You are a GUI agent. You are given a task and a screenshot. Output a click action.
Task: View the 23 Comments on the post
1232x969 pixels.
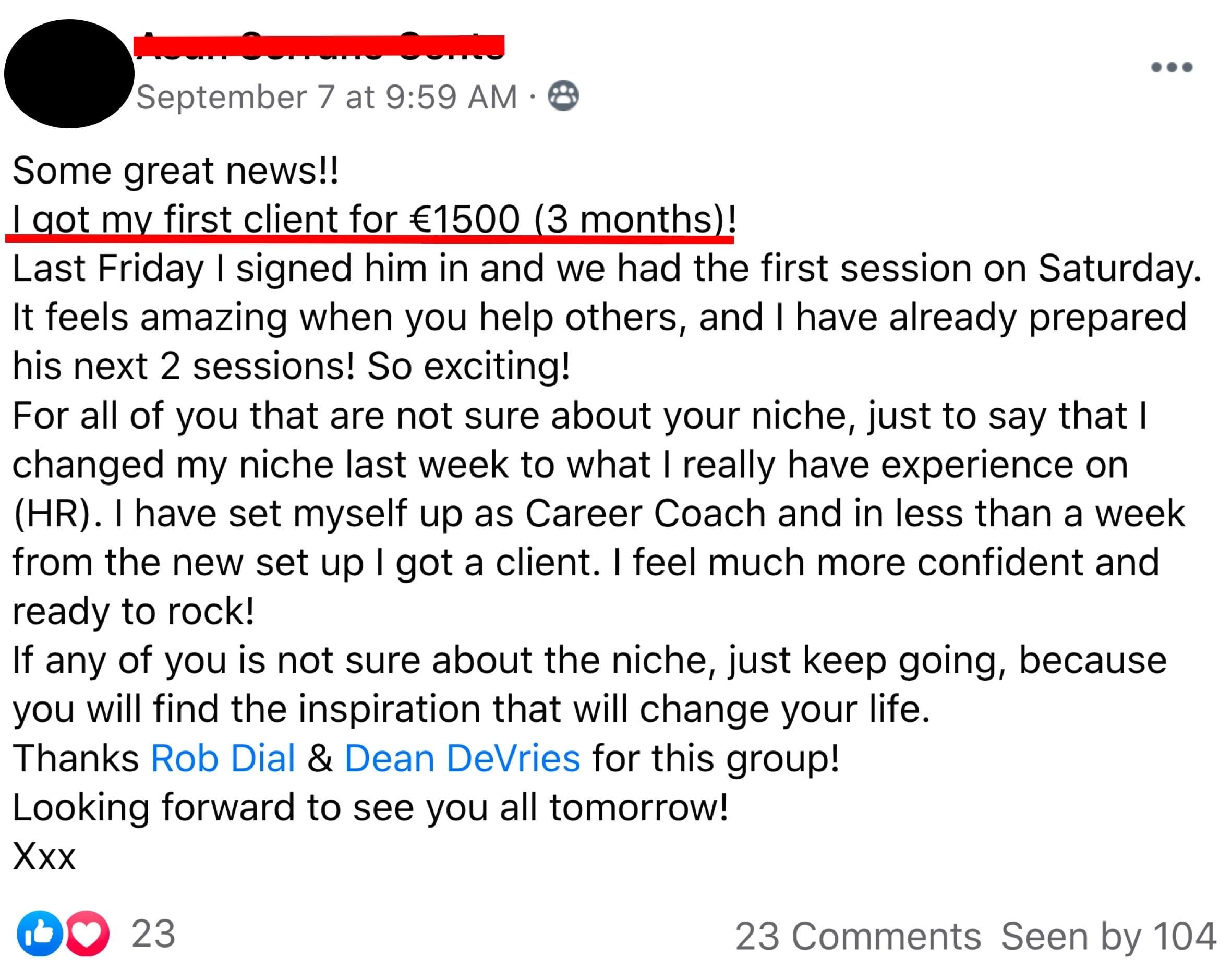tap(858, 936)
